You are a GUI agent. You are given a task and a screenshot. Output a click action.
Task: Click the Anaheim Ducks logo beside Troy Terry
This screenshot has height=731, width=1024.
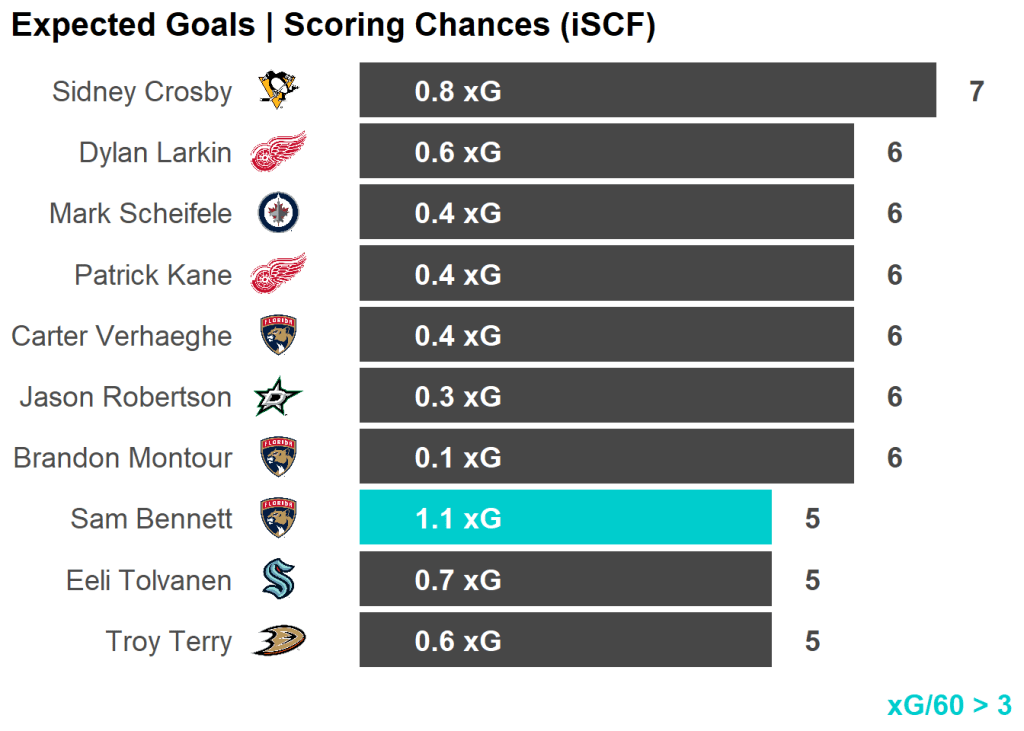(x=278, y=641)
